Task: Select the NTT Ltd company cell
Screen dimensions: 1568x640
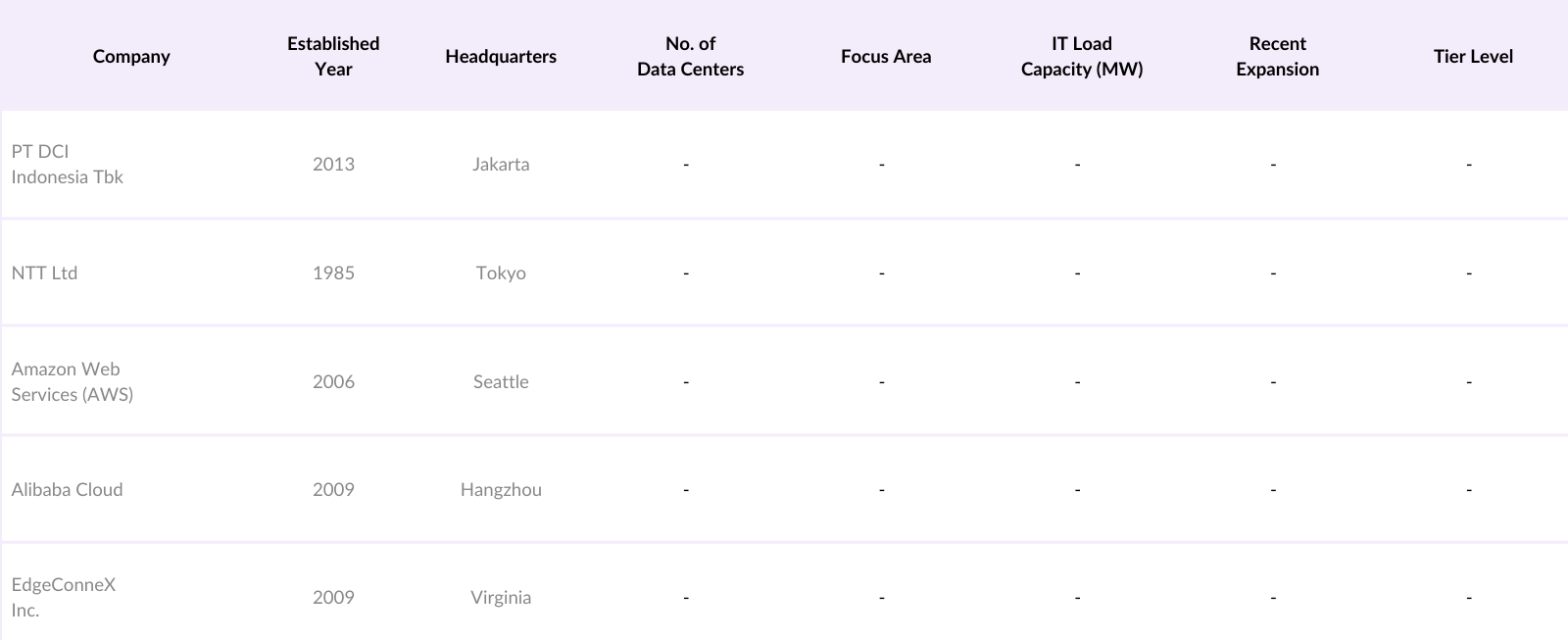Action: pyautogui.click(x=44, y=272)
